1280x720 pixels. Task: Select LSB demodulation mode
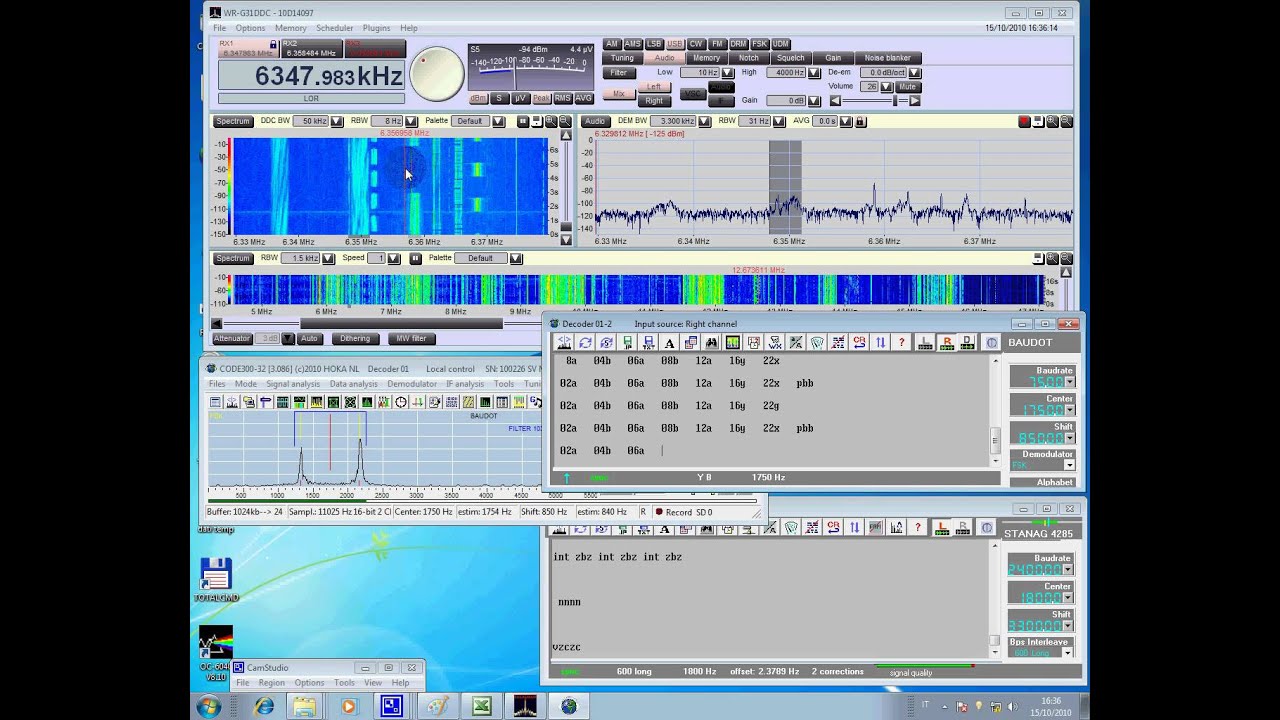pos(654,44)
